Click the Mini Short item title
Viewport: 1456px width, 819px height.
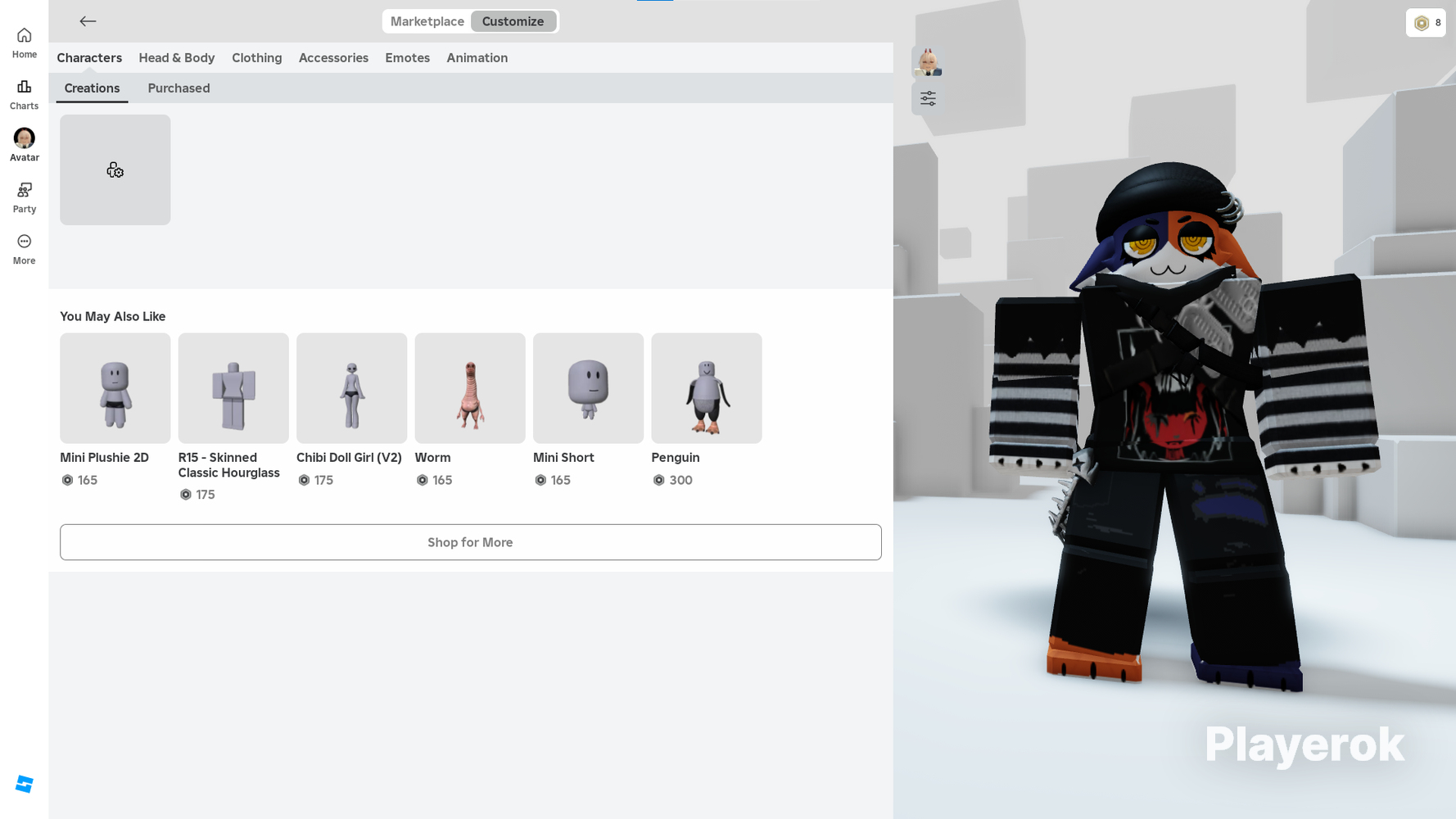[563, 458]
